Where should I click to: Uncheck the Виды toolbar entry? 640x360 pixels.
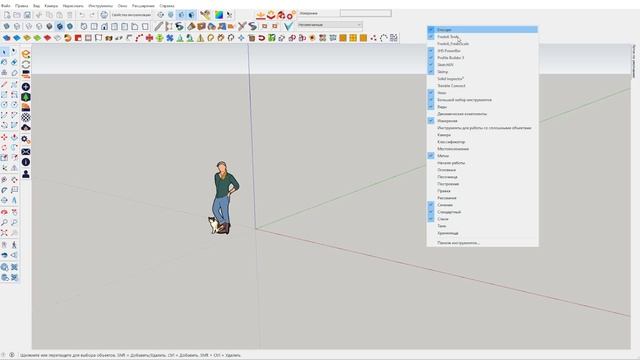482,107
